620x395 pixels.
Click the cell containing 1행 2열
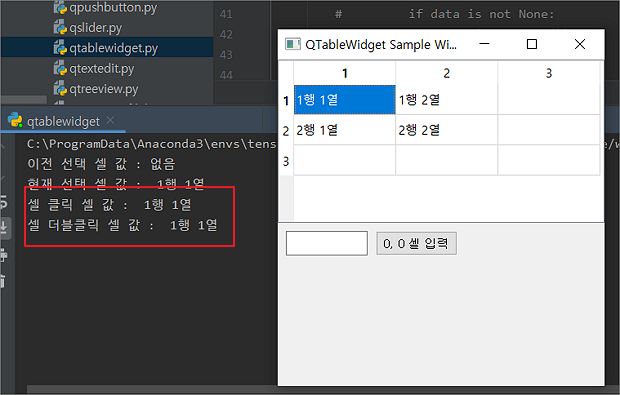pyautogui.click(x=446, y=100)
